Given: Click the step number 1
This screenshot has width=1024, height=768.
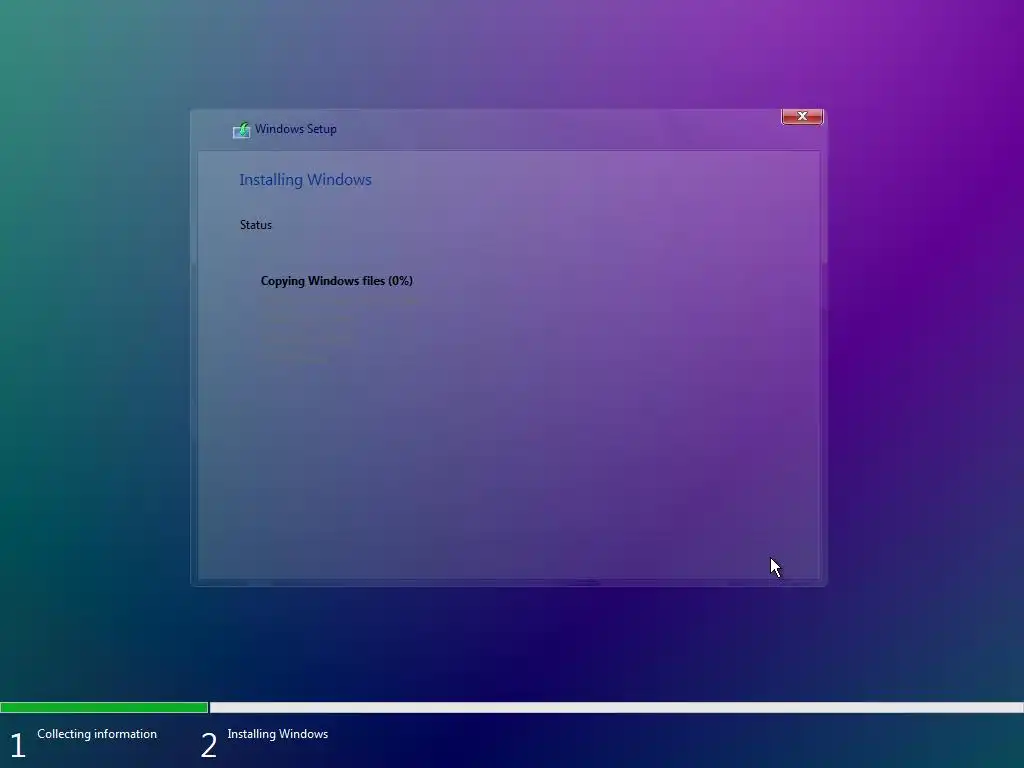Looking at the screenshot, I should (x=18, y=746).
